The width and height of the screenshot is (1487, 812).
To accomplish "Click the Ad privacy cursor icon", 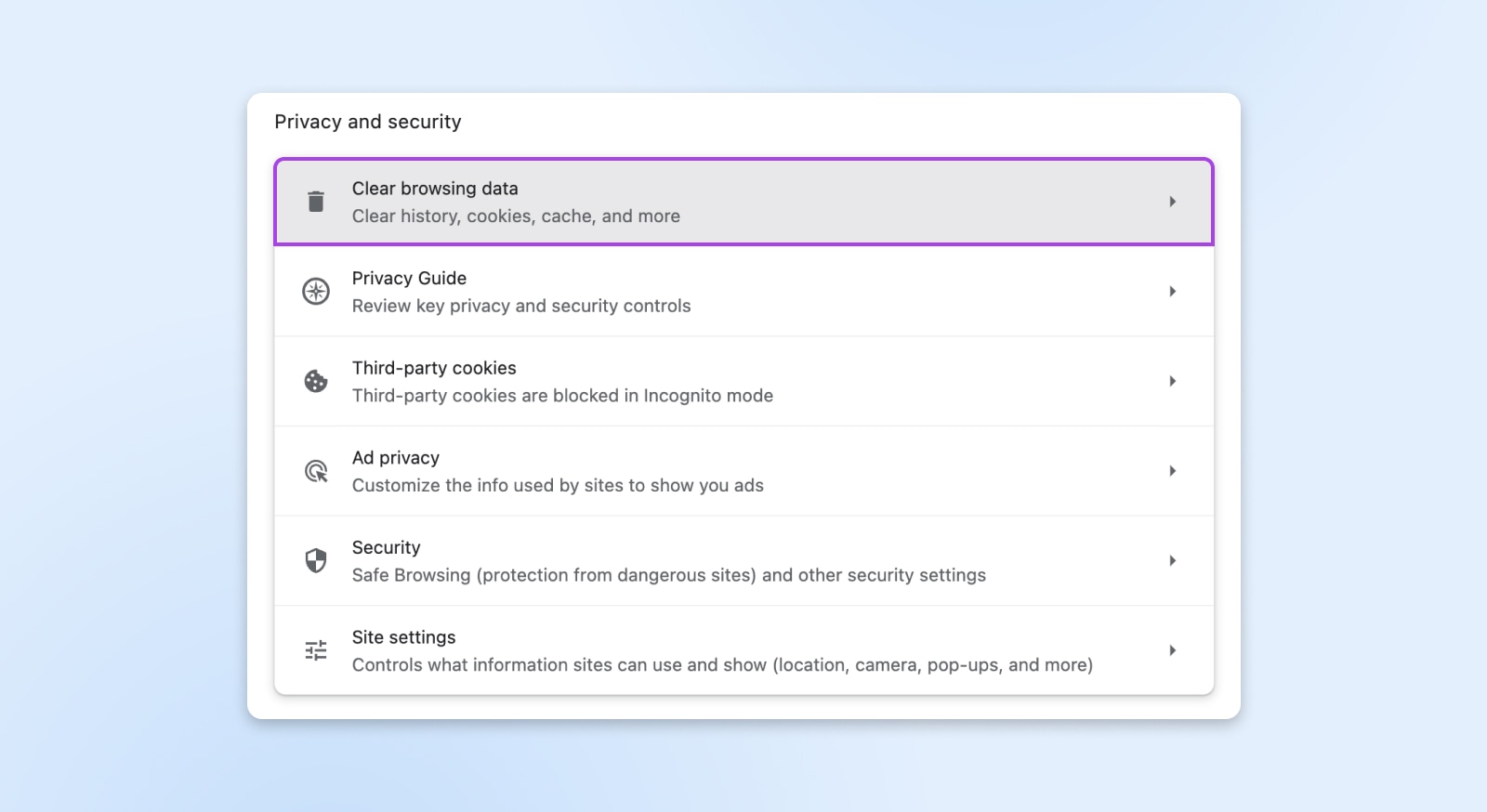I will tap(316, 471).
